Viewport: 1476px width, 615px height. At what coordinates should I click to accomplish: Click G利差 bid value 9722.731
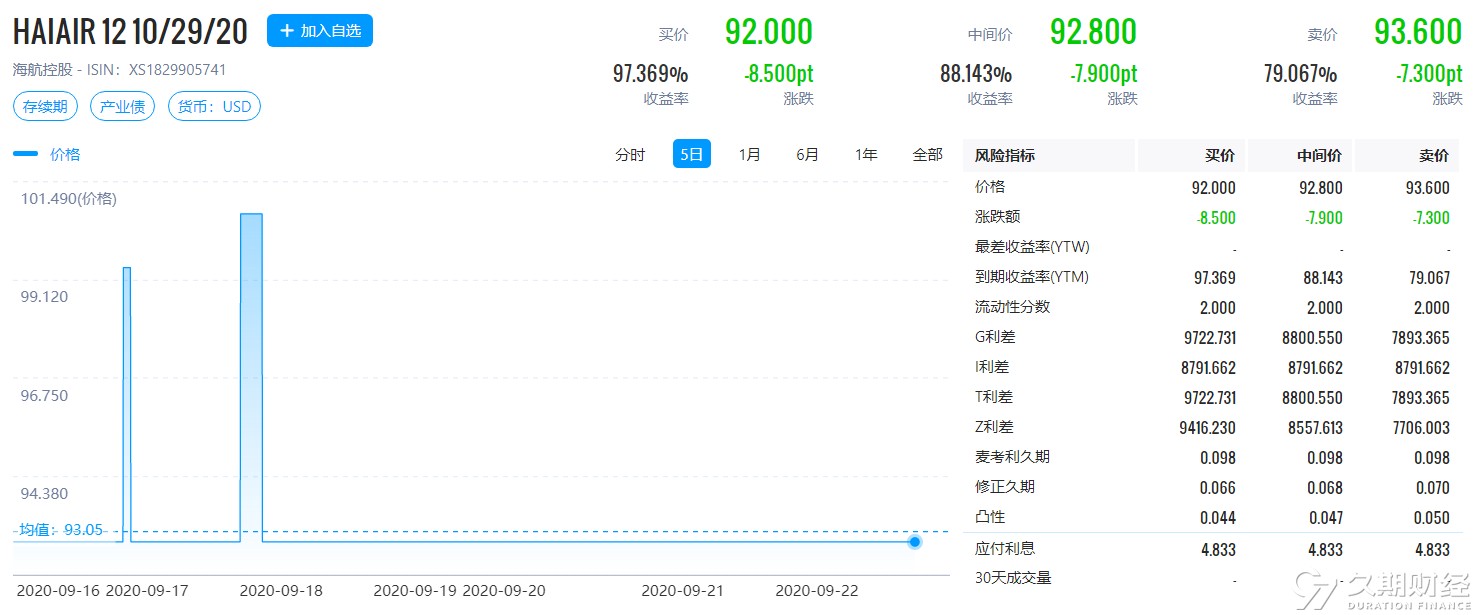[1210, 338]
